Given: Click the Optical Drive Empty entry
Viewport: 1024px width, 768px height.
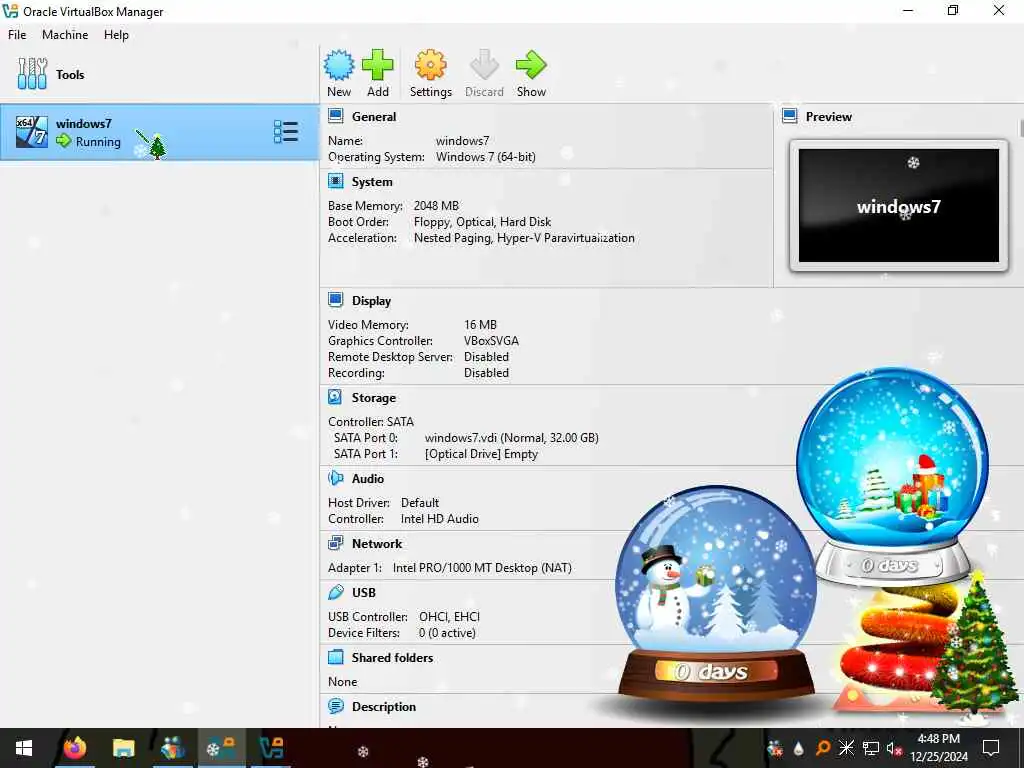Looking at the screenshot, I should click(481, 454).
